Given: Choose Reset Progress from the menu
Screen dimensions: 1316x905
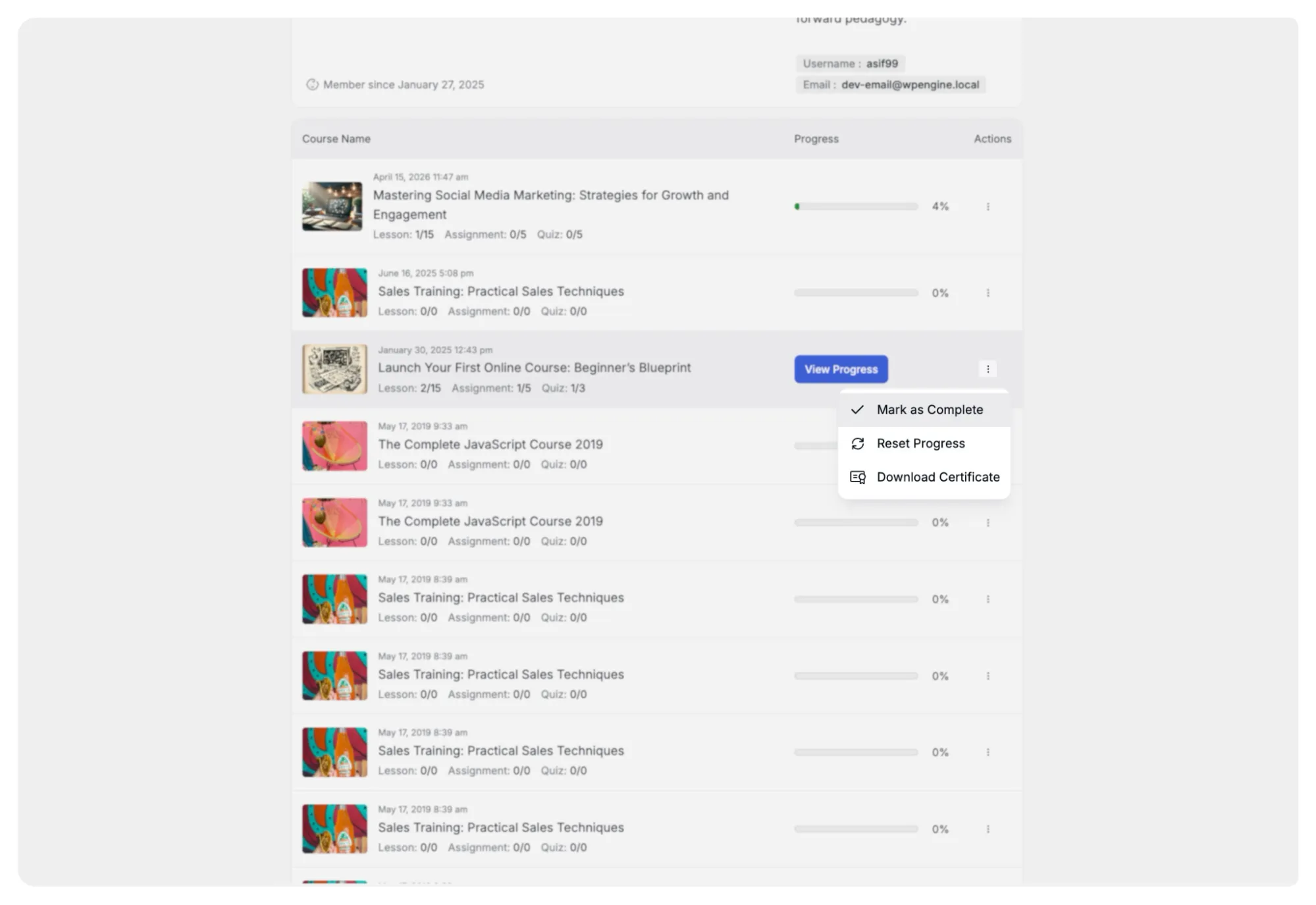Looking at the screenshot, I should (x=924, y=443).
